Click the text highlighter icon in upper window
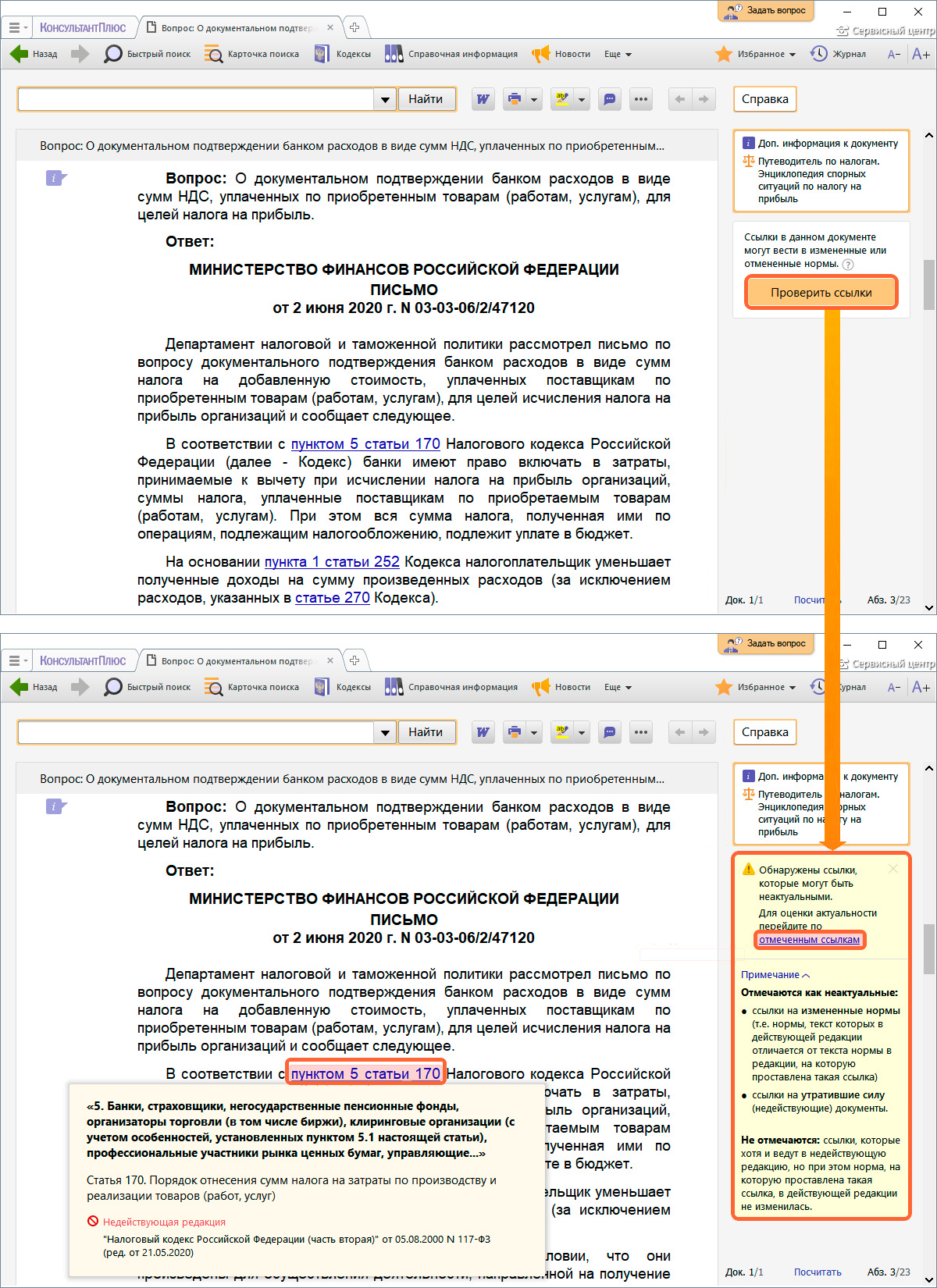Screen dimensions: 937x1288 click(561, 99)
